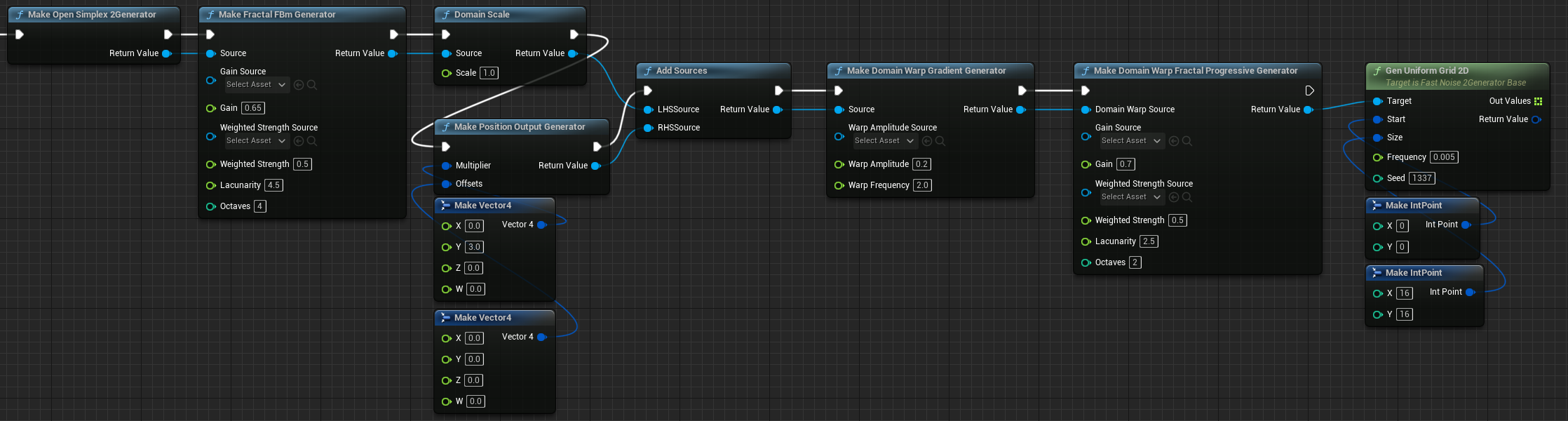Click the Fractal Progressive Generator Return Value pin
This screenshot has width=1568, height=421.
1309,109
